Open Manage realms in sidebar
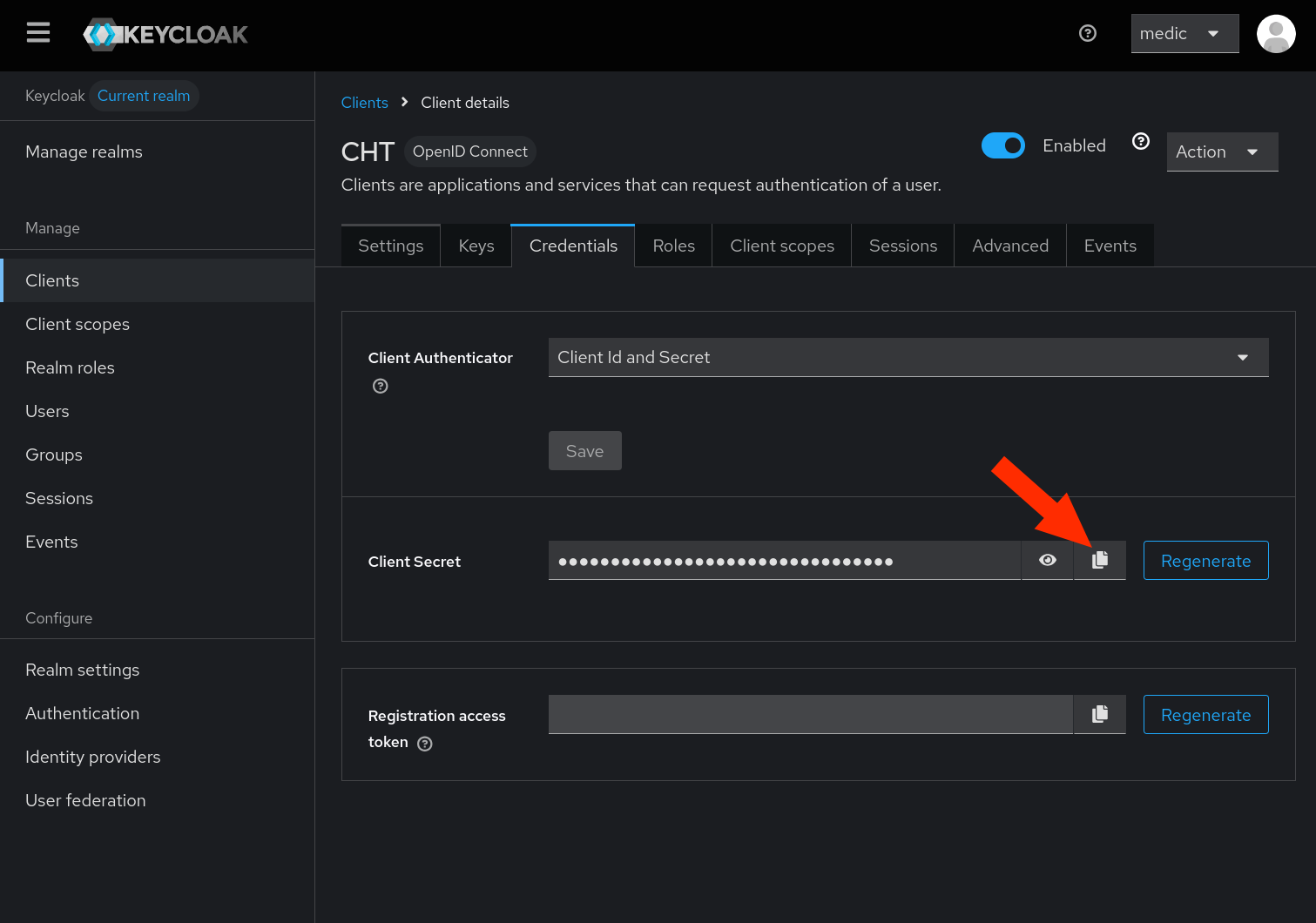The image size is (1316, 923). click(x=157, y=152)
